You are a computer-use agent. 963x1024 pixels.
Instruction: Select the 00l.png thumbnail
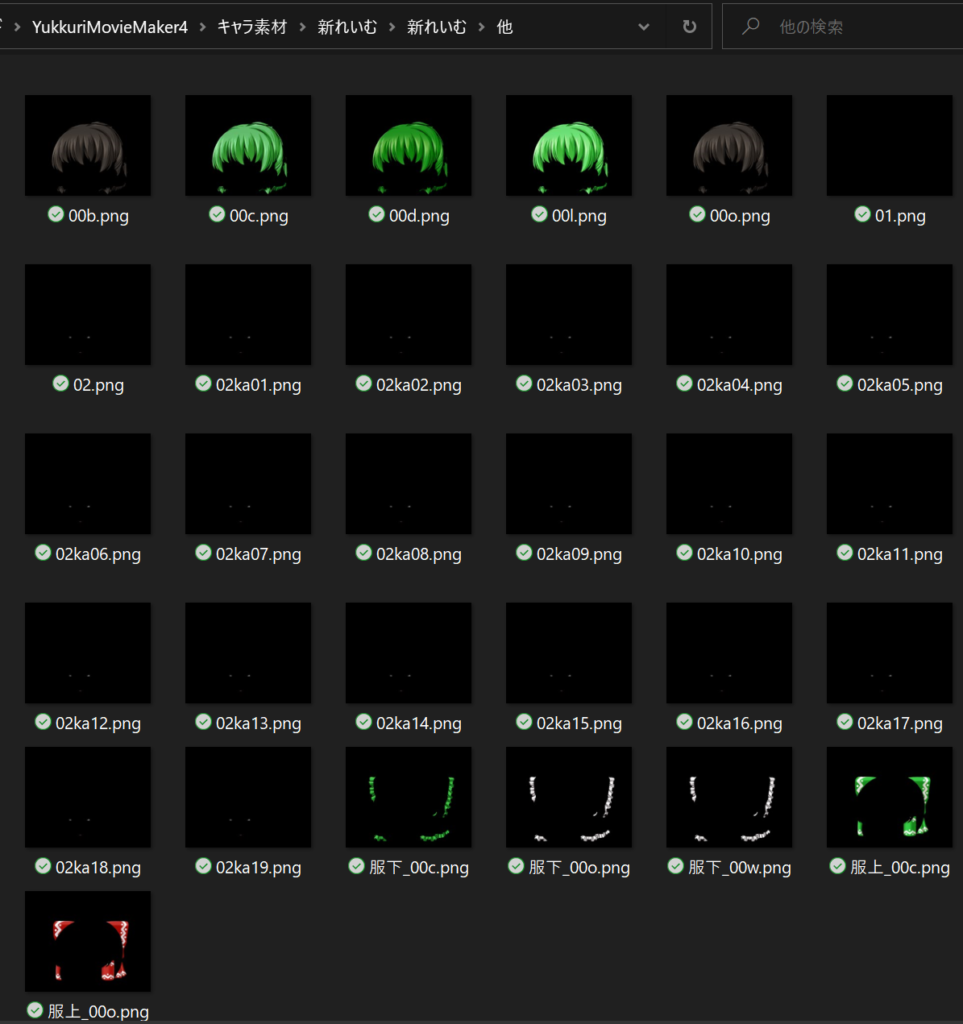click(569, 146)
